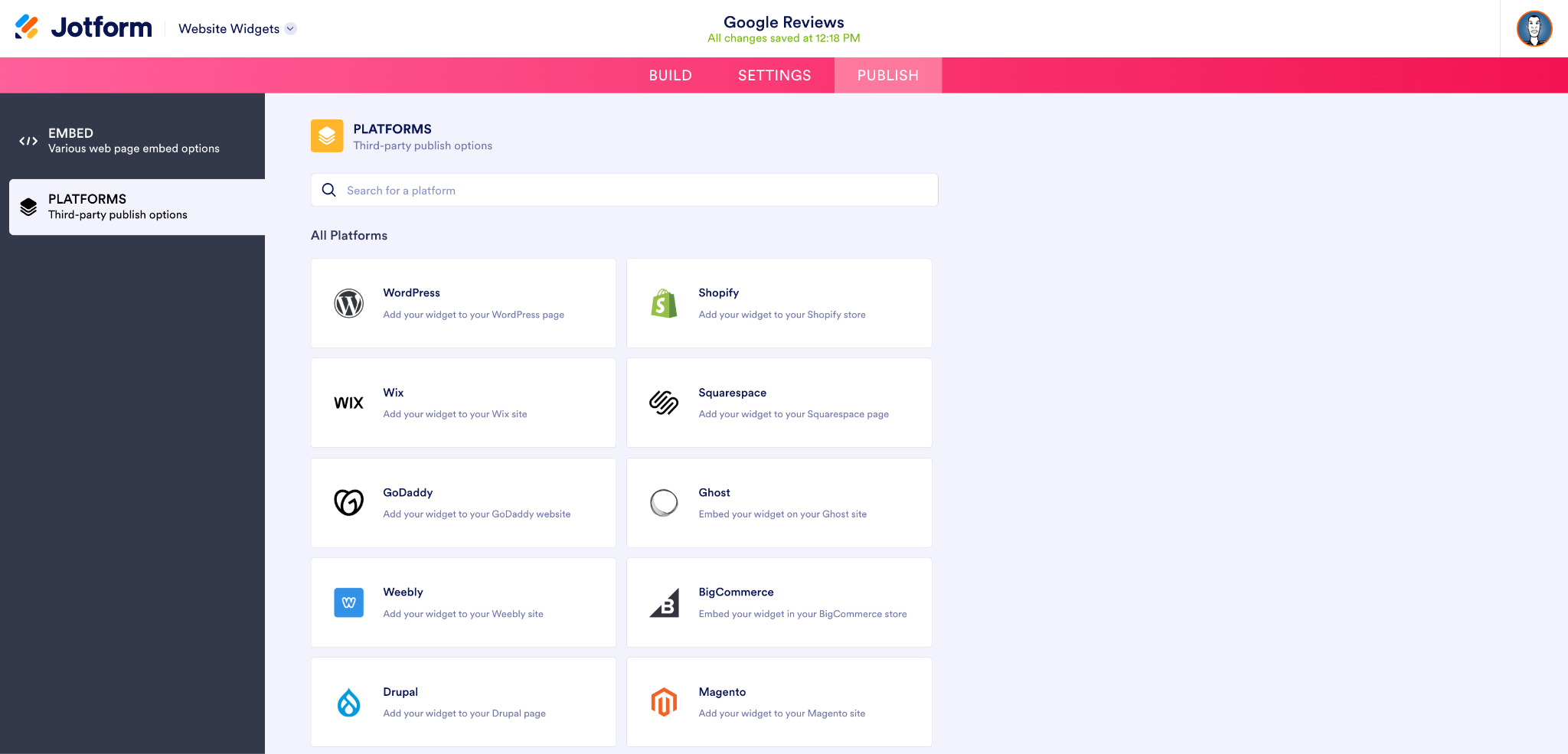Click the yellow Platforms header icon

[327, 136]
